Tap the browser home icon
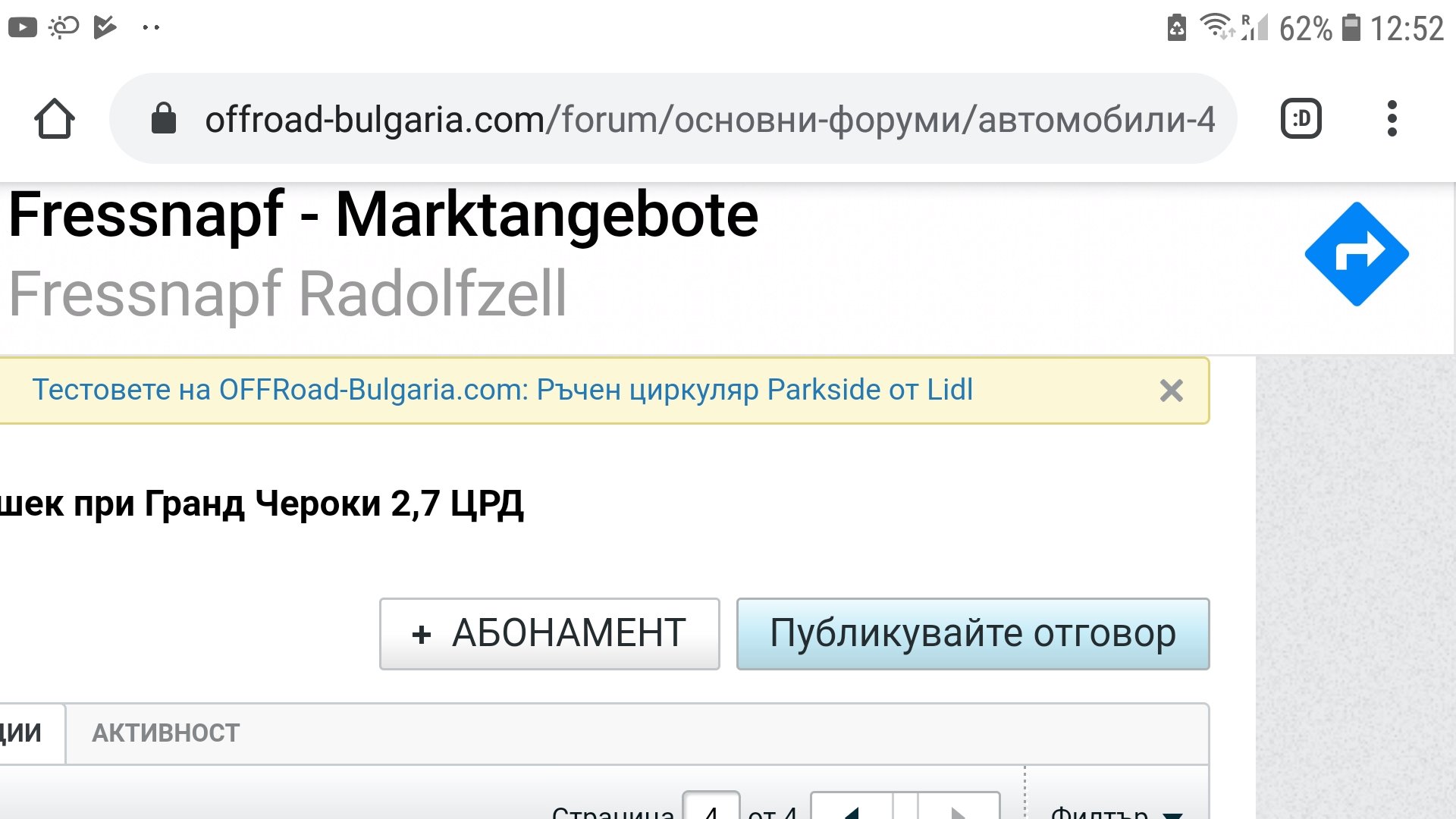 click(54, 119)
